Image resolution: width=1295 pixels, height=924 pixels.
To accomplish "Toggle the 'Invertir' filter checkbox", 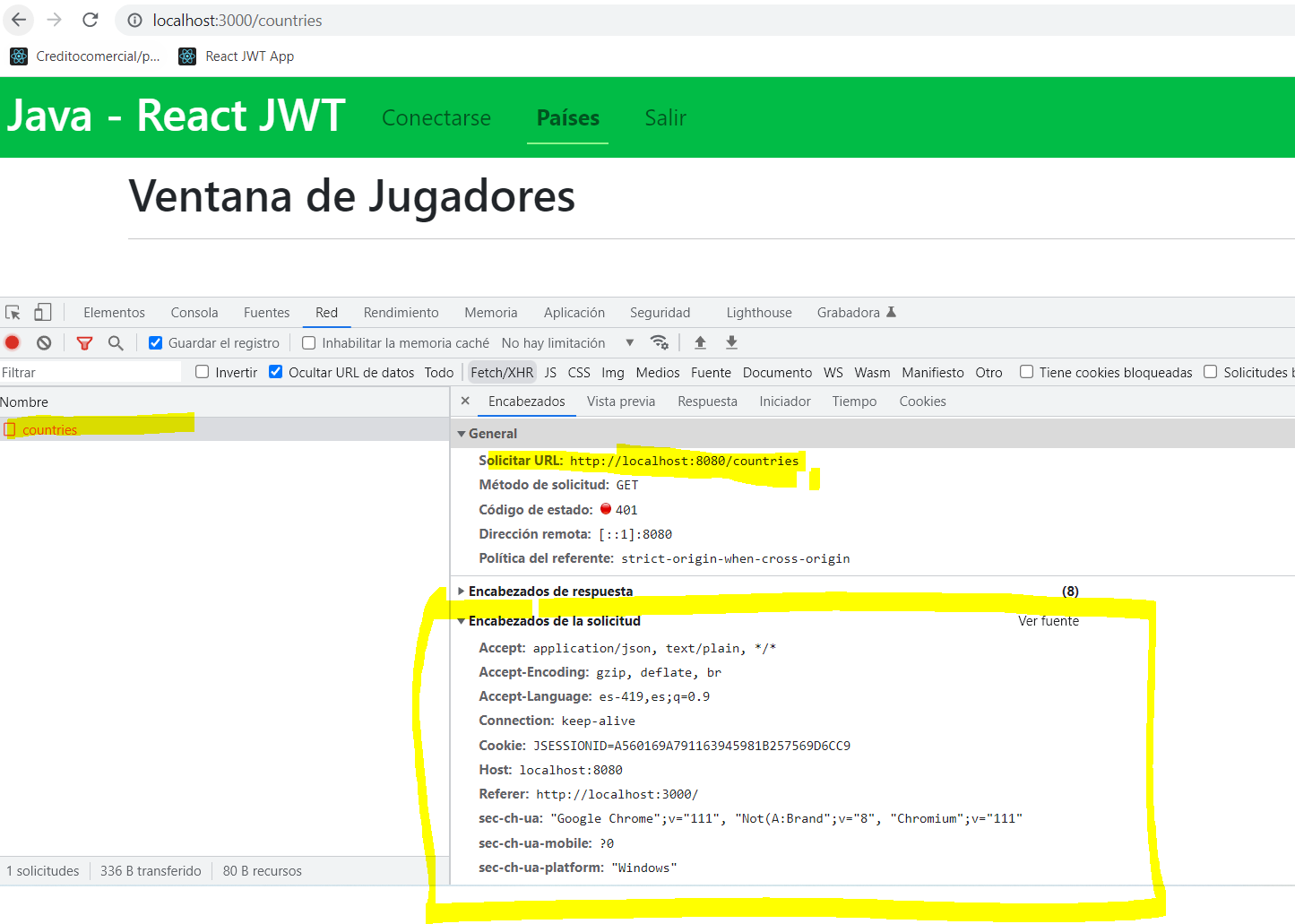I will coord(202,371).
